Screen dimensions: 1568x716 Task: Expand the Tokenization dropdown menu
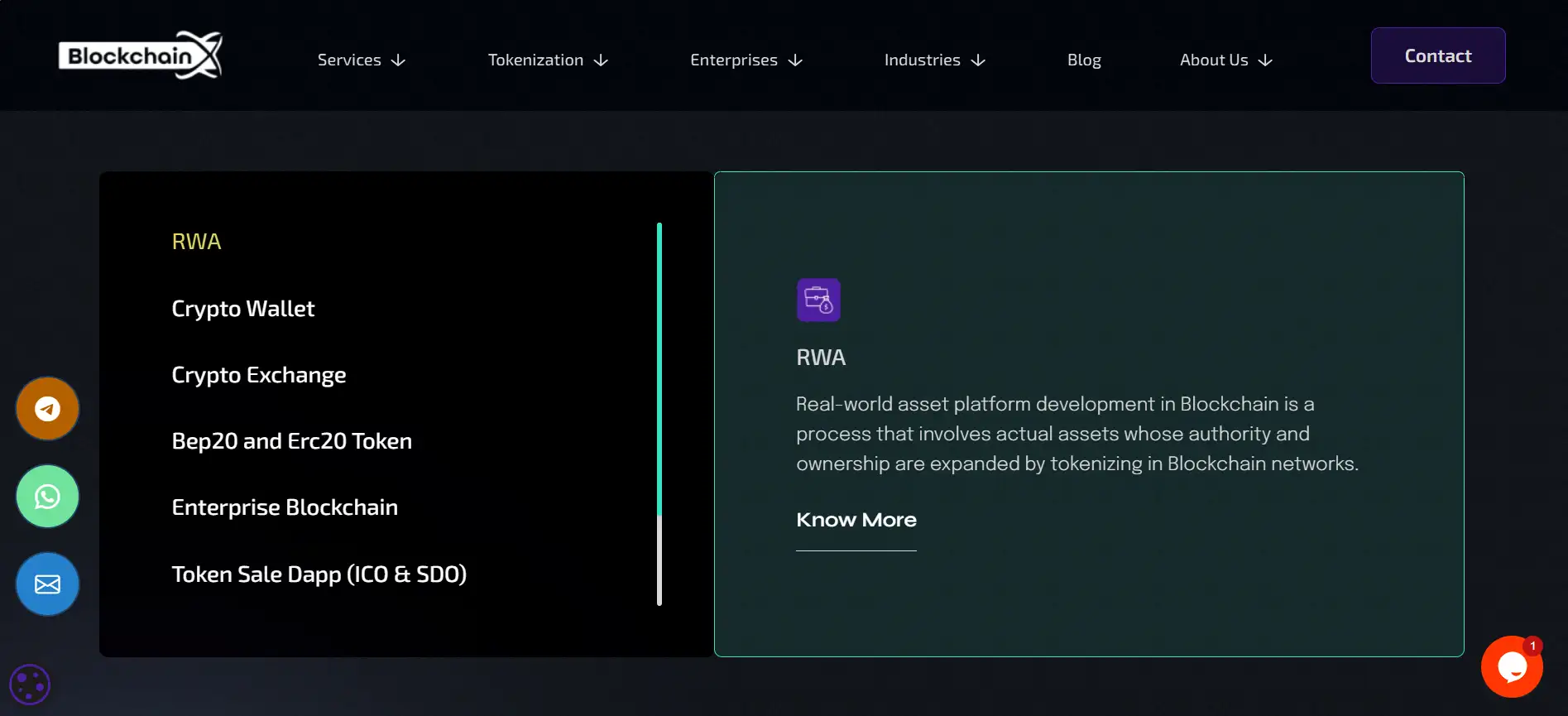(547, 60)
